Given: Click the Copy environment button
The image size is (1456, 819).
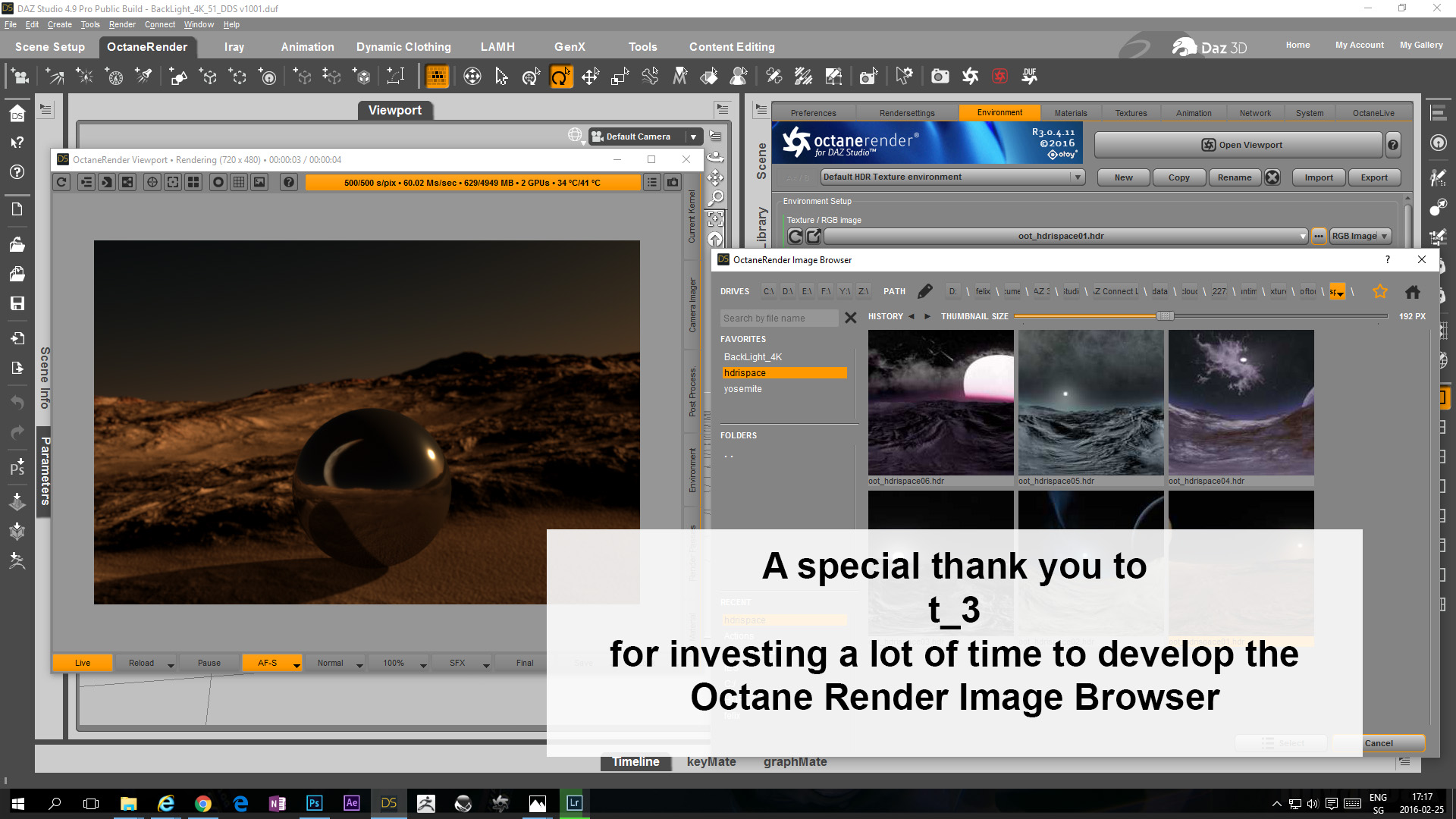Looking at the screenshot, I should (x=1179, y=177).
